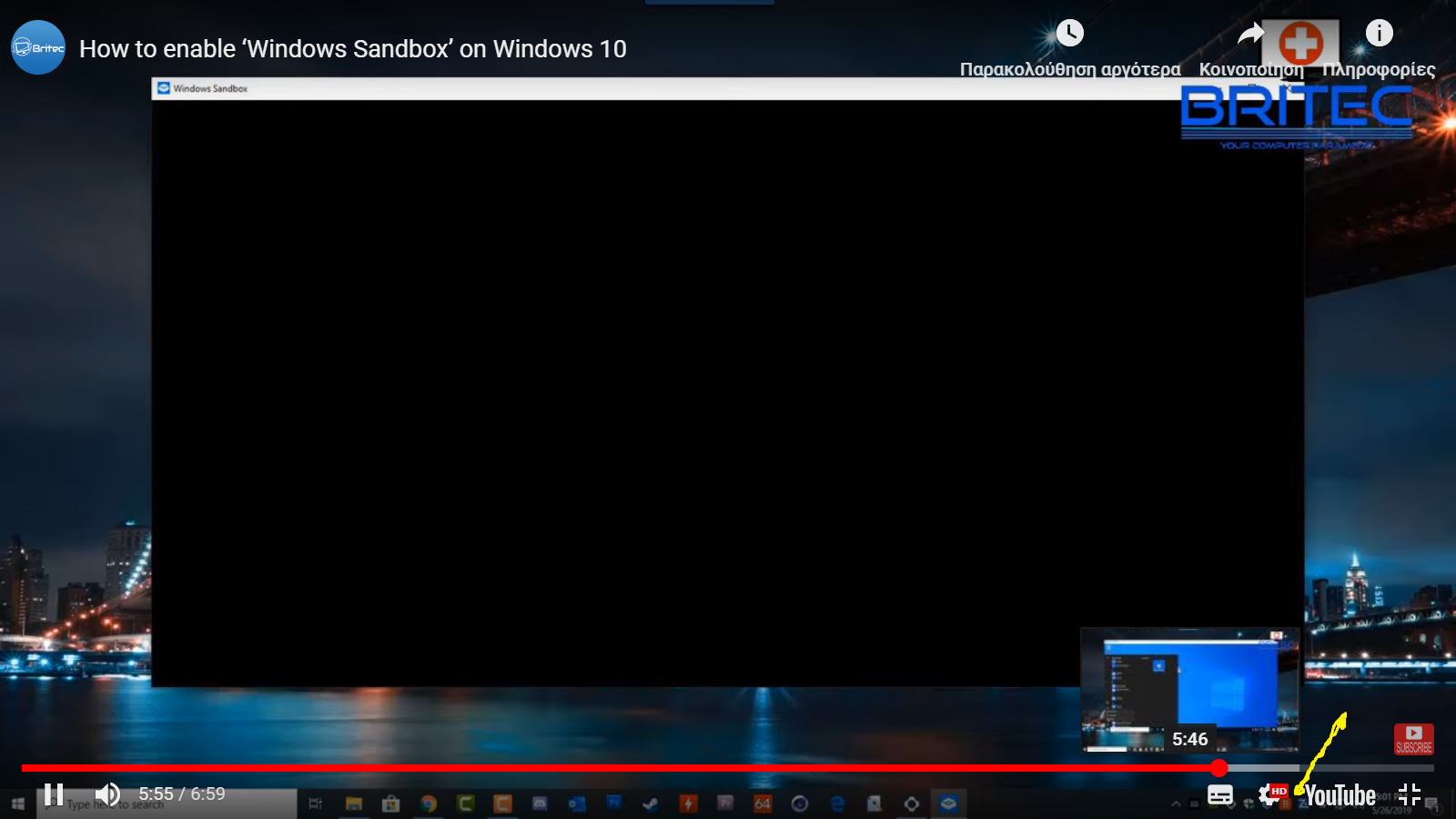The image size is (1456, 819).
Task: Toggle subtitles with the captions button
Action: coord(1220,795)
